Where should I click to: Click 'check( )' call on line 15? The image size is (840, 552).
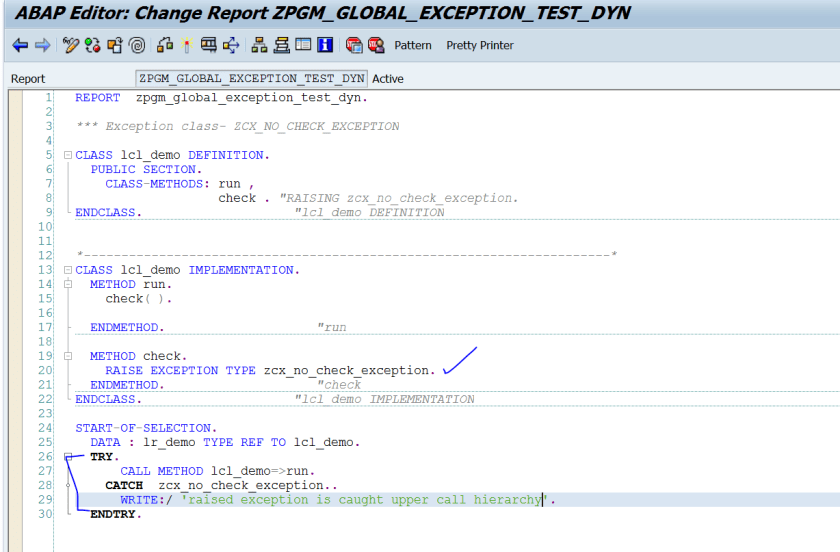135,299
